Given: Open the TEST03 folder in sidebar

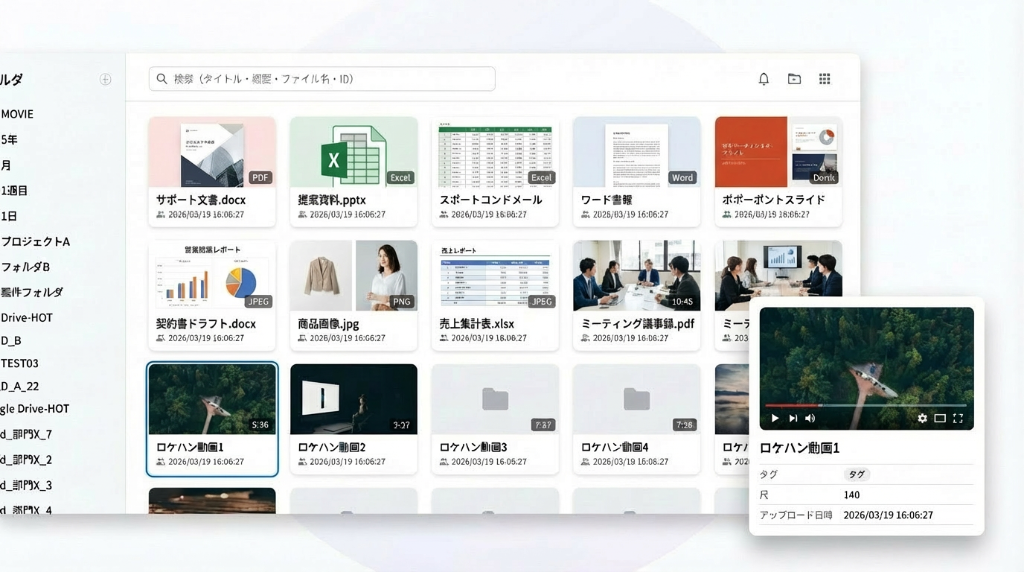Looking at the screenshot, I should click(20, 363).
